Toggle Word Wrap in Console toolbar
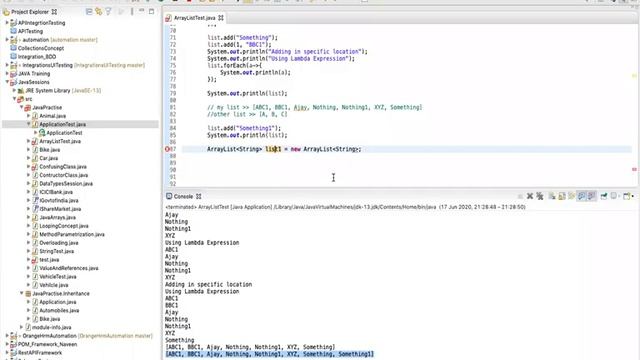640x360 pixels. (571, 196)
